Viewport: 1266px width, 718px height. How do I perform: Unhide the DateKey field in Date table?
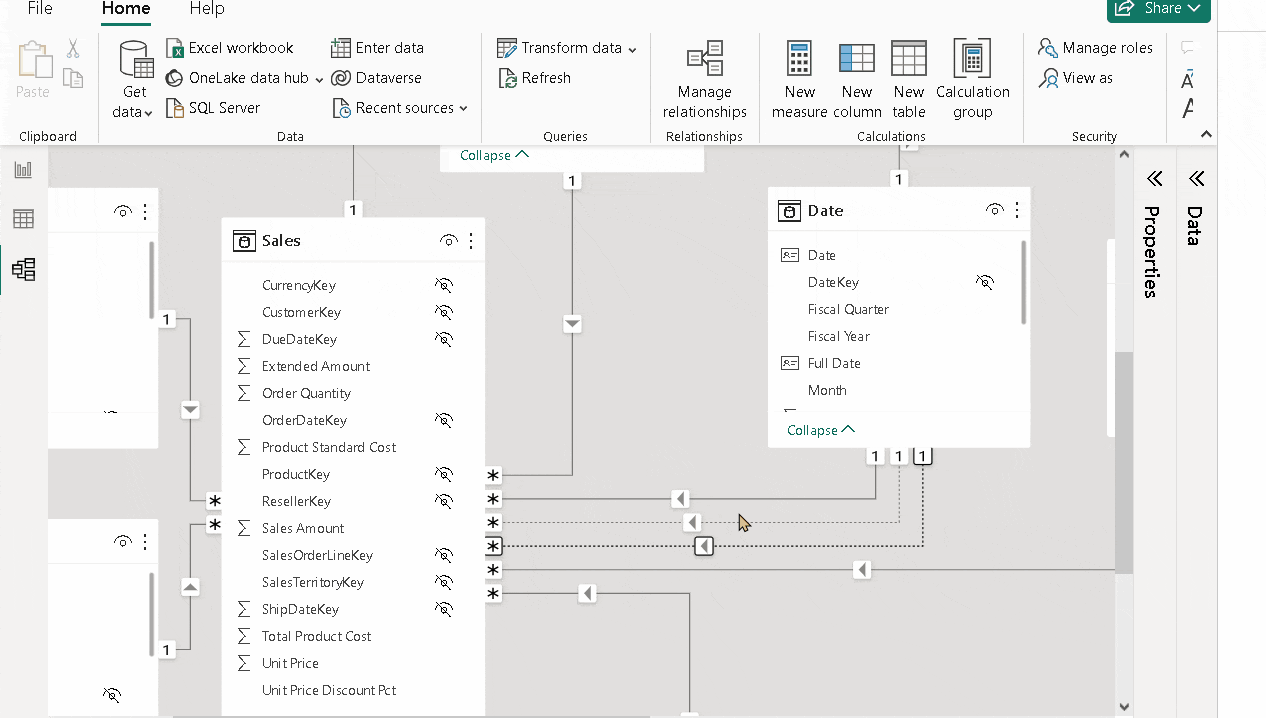[x=985, y=282]
